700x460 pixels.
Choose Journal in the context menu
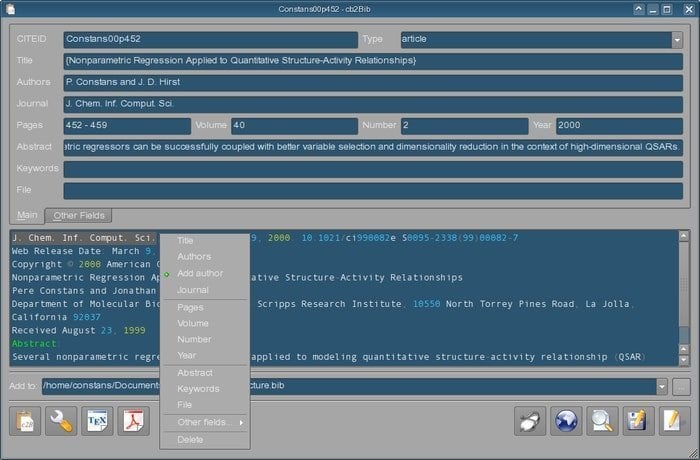[x=205, y=290]
